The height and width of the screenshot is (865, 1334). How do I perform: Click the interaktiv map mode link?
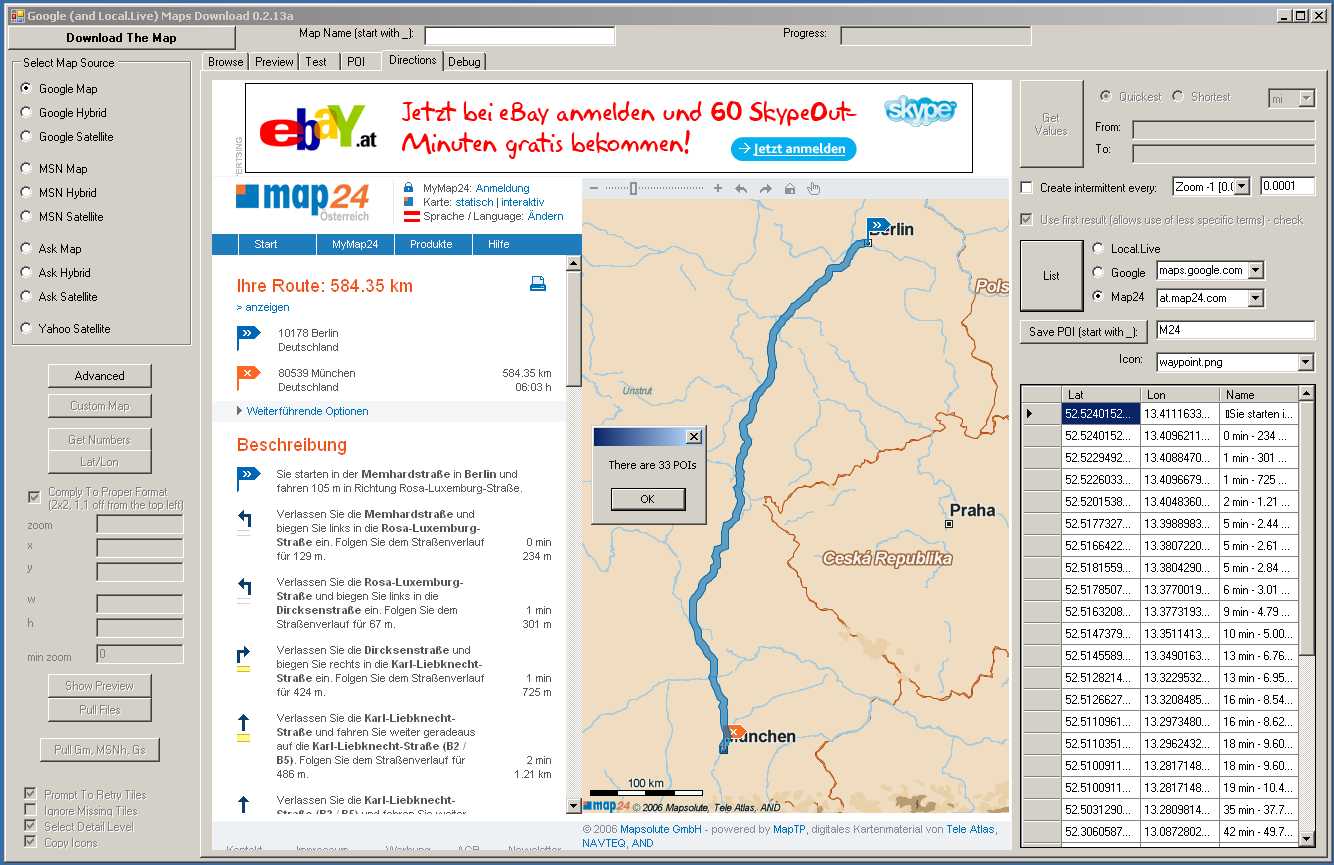click(x=522, y=202)
